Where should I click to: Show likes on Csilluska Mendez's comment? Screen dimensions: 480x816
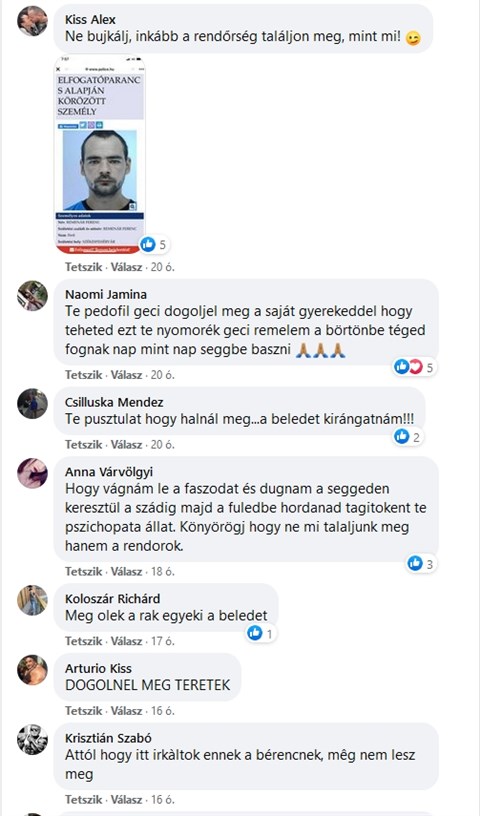[407, 437]
